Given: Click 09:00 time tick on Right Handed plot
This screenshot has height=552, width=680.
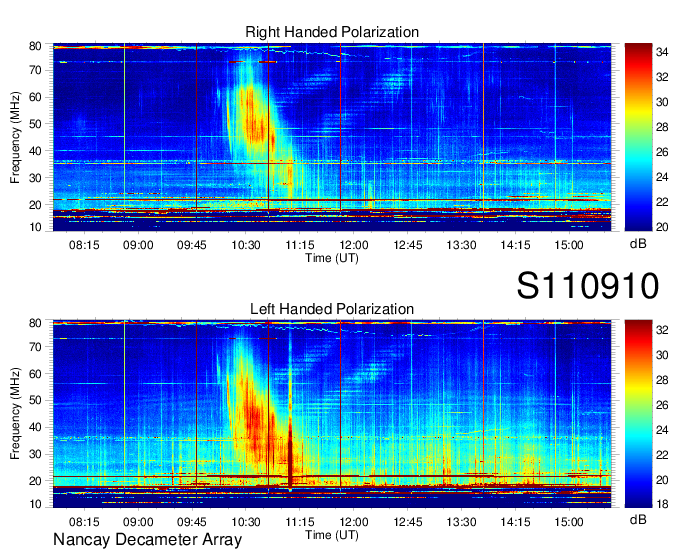Looking at the screenshot, I should [138, 245].
